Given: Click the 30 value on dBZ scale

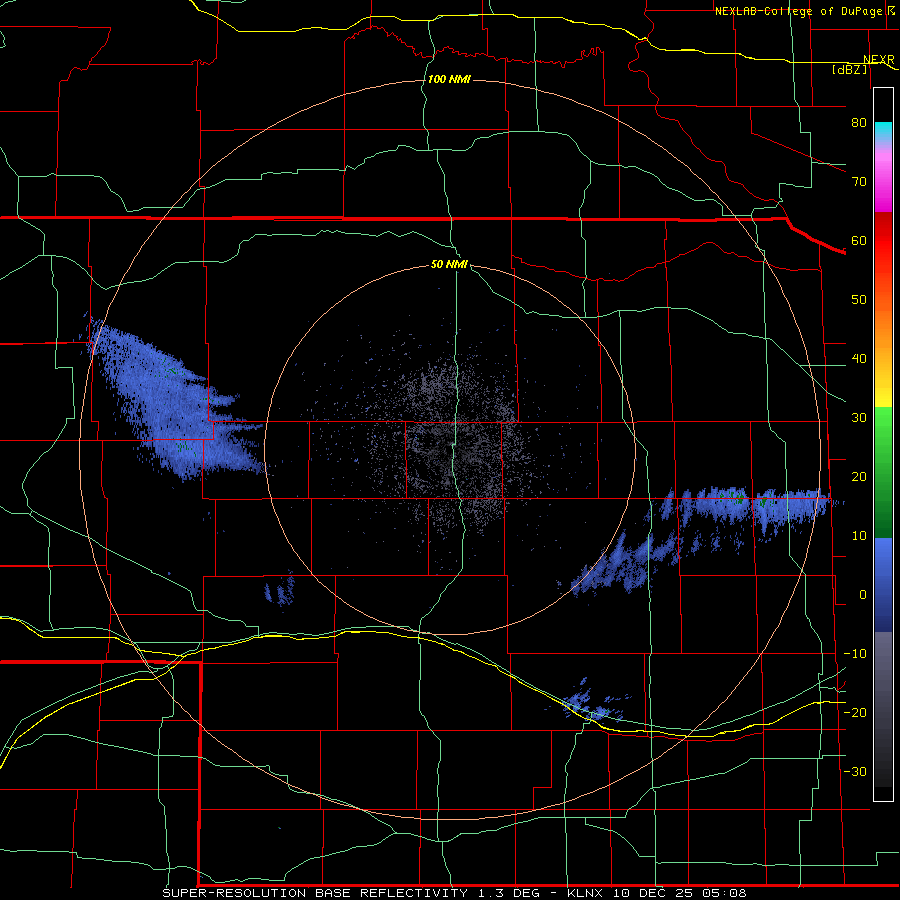Looking at the screenshot, I should 859,417.
